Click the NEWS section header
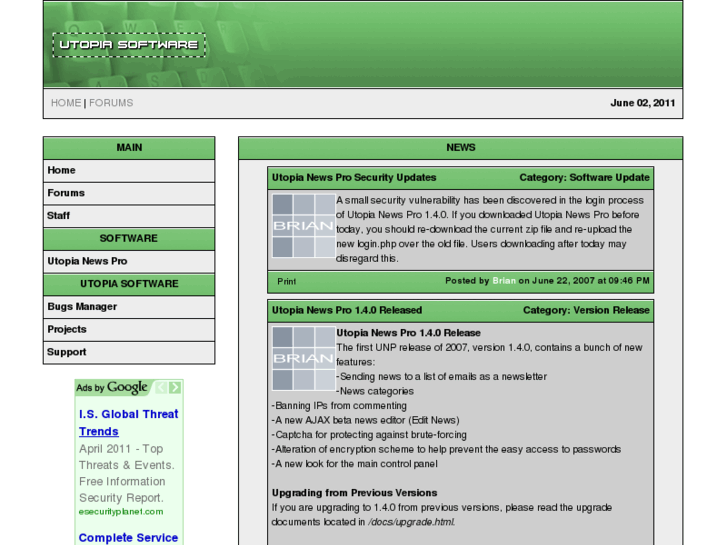The width and height of the screenshot is (727, 545). (x=460, y=148)
